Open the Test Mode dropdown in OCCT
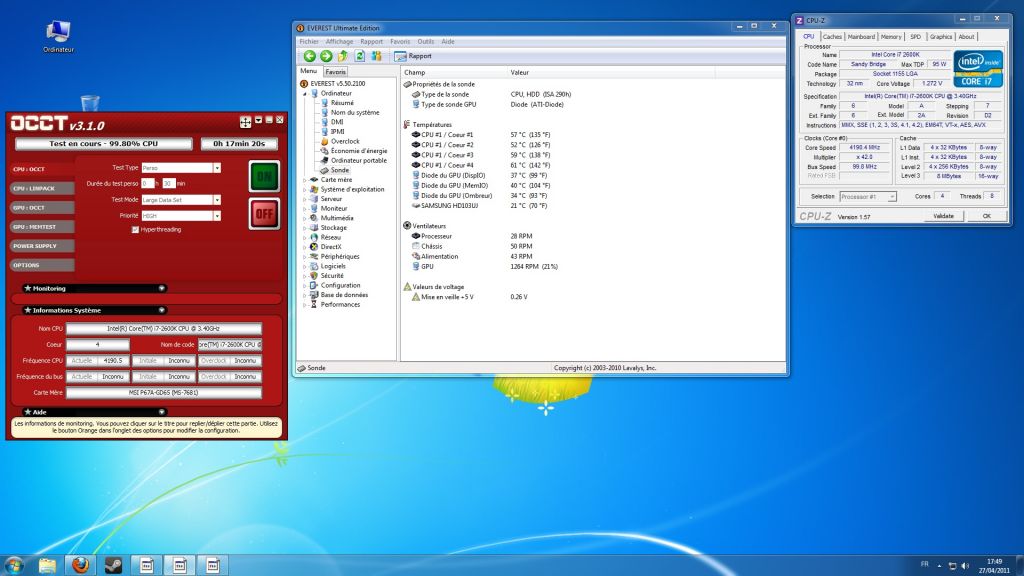 (217, 200)
